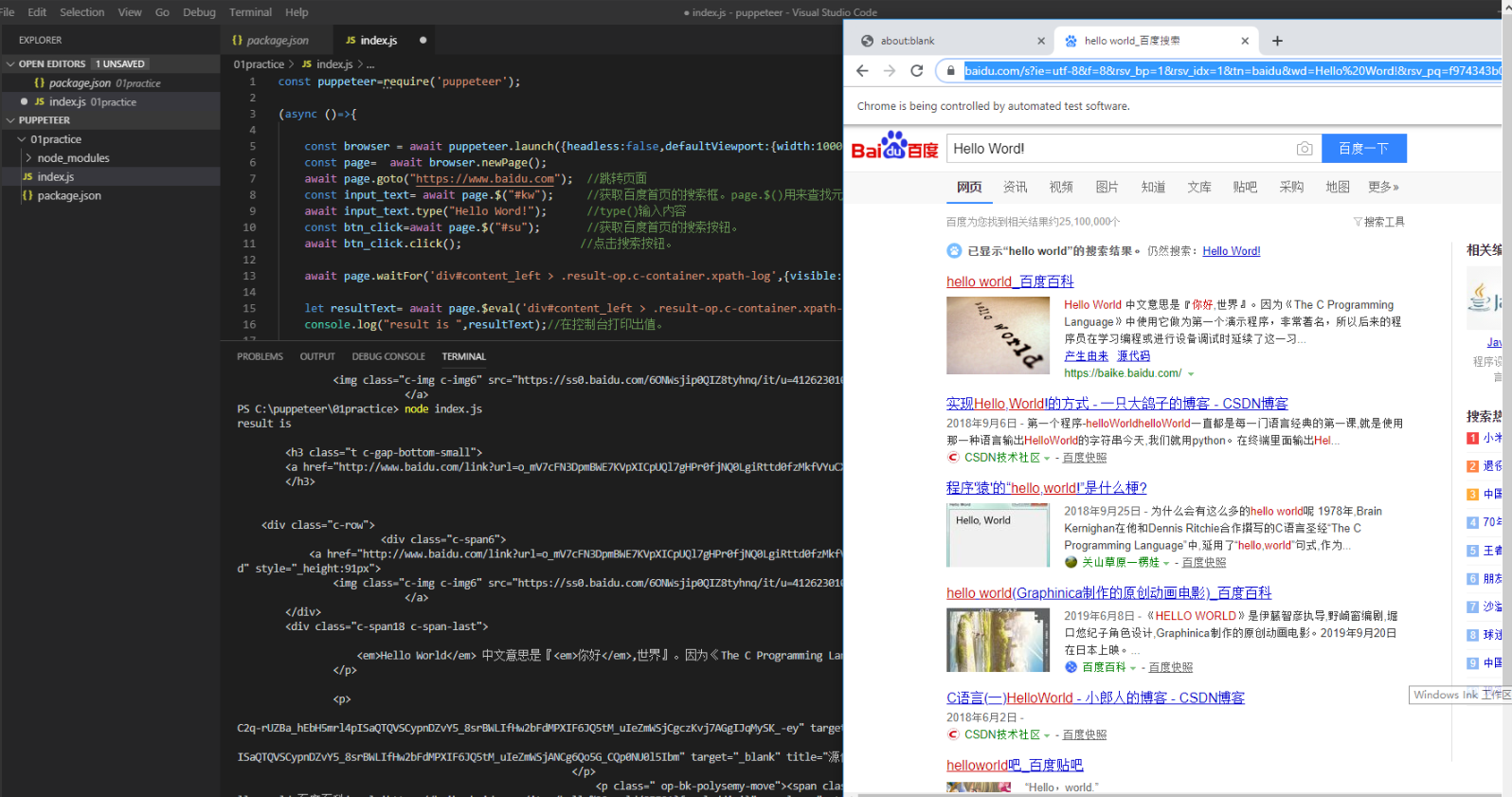Select the 知道 category tab

(x=1153, y=188)
